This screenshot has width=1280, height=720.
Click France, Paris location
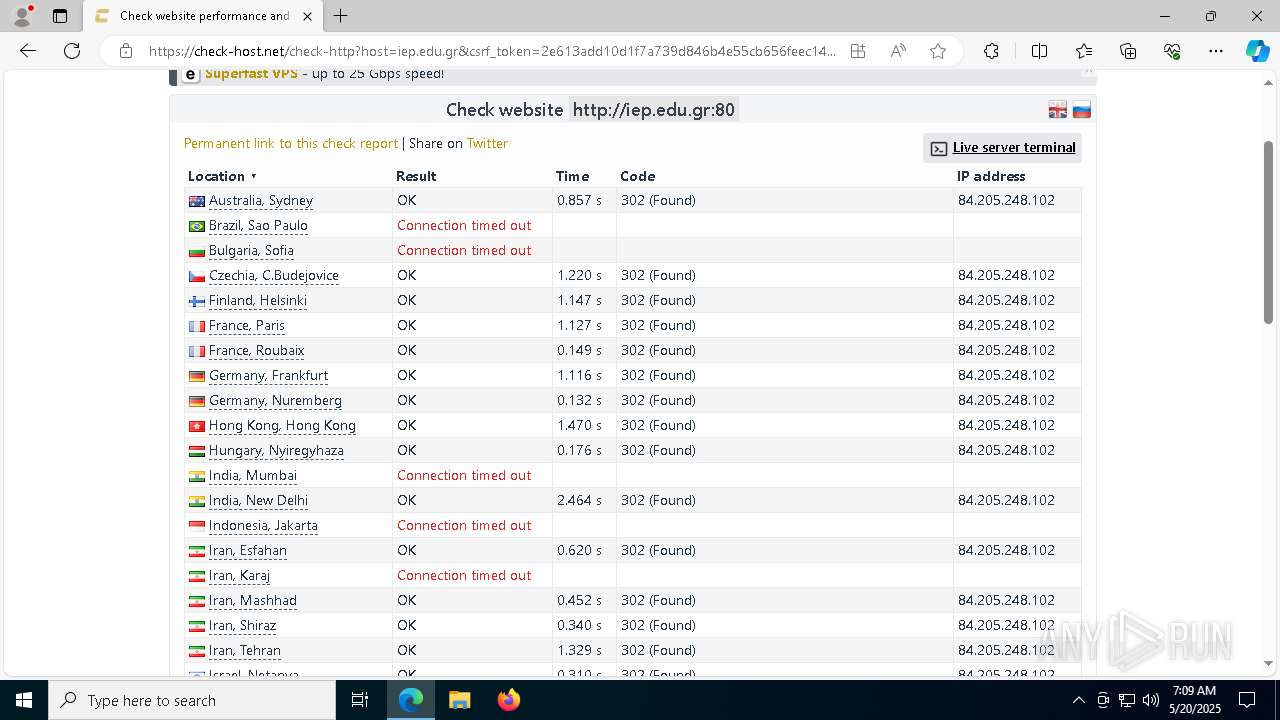(x=247, y=326)
